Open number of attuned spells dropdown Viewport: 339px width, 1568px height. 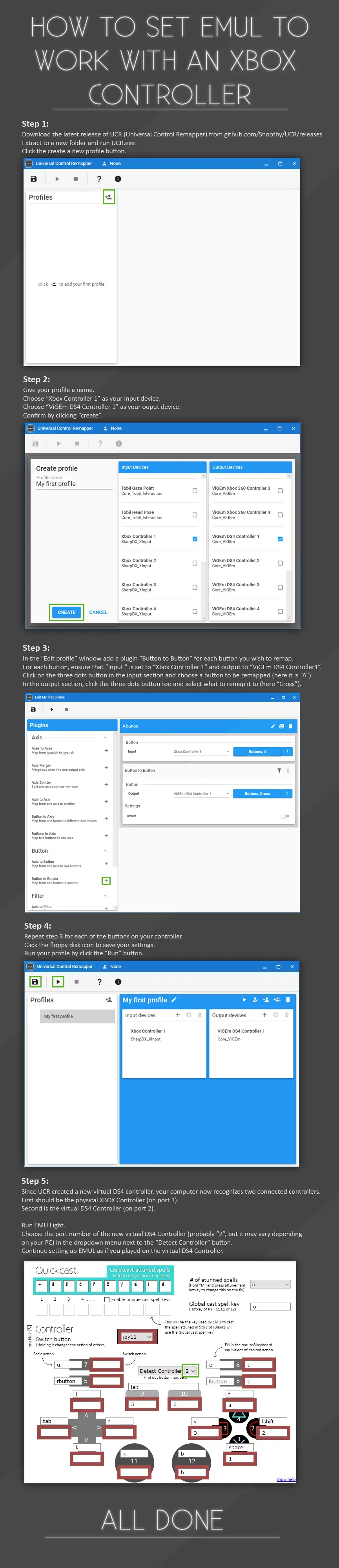pyautogui.click(x=270, y=1284)
